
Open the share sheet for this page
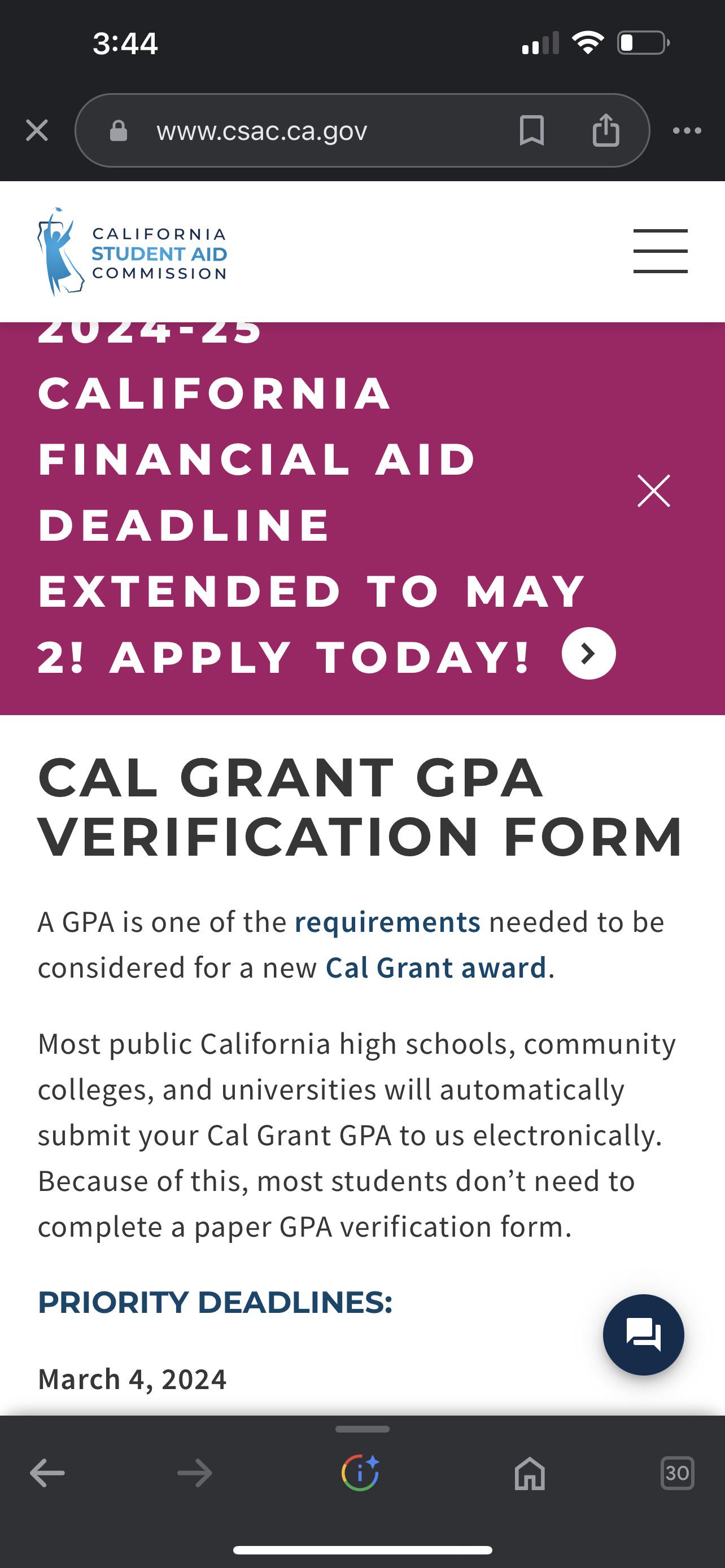[x=606, y=130]
